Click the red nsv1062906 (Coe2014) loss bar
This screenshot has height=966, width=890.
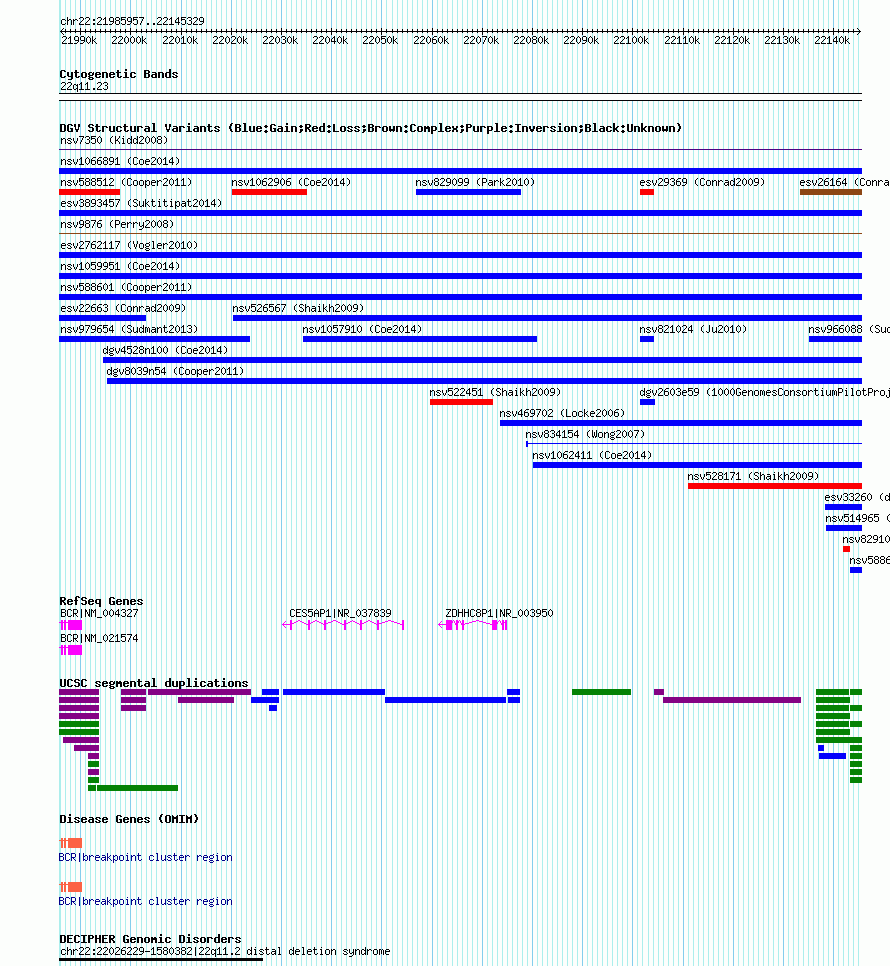269,192
